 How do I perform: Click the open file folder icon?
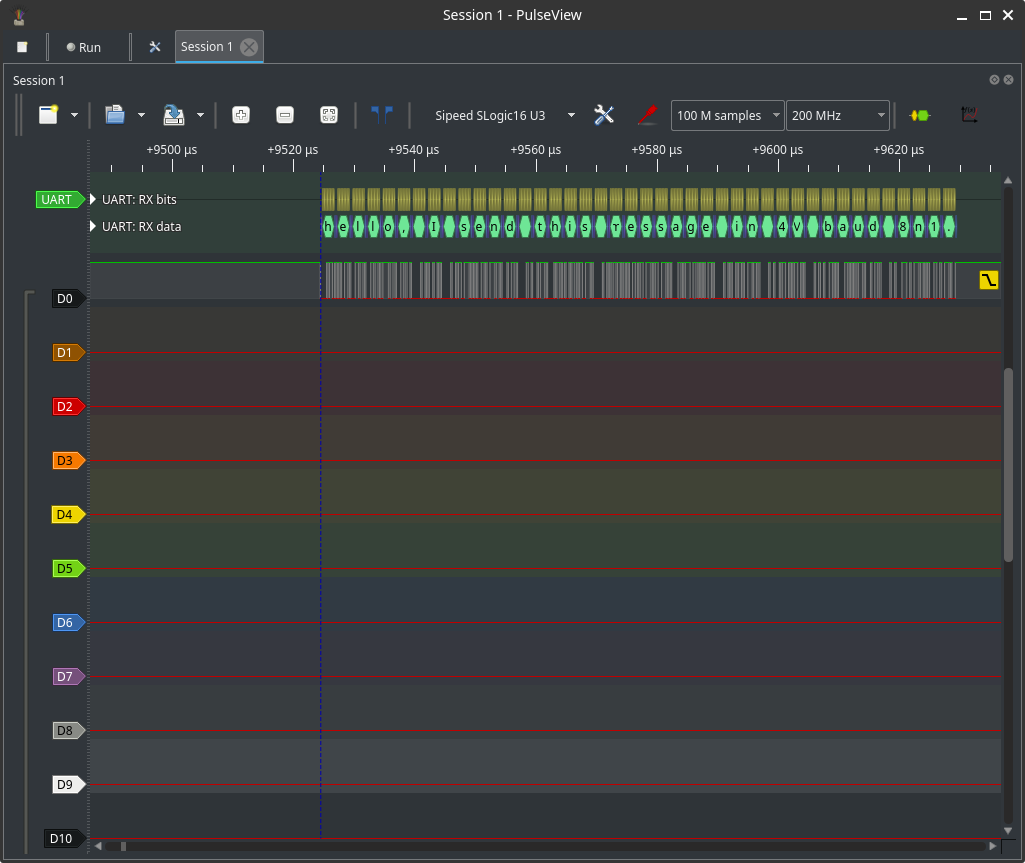115,115
